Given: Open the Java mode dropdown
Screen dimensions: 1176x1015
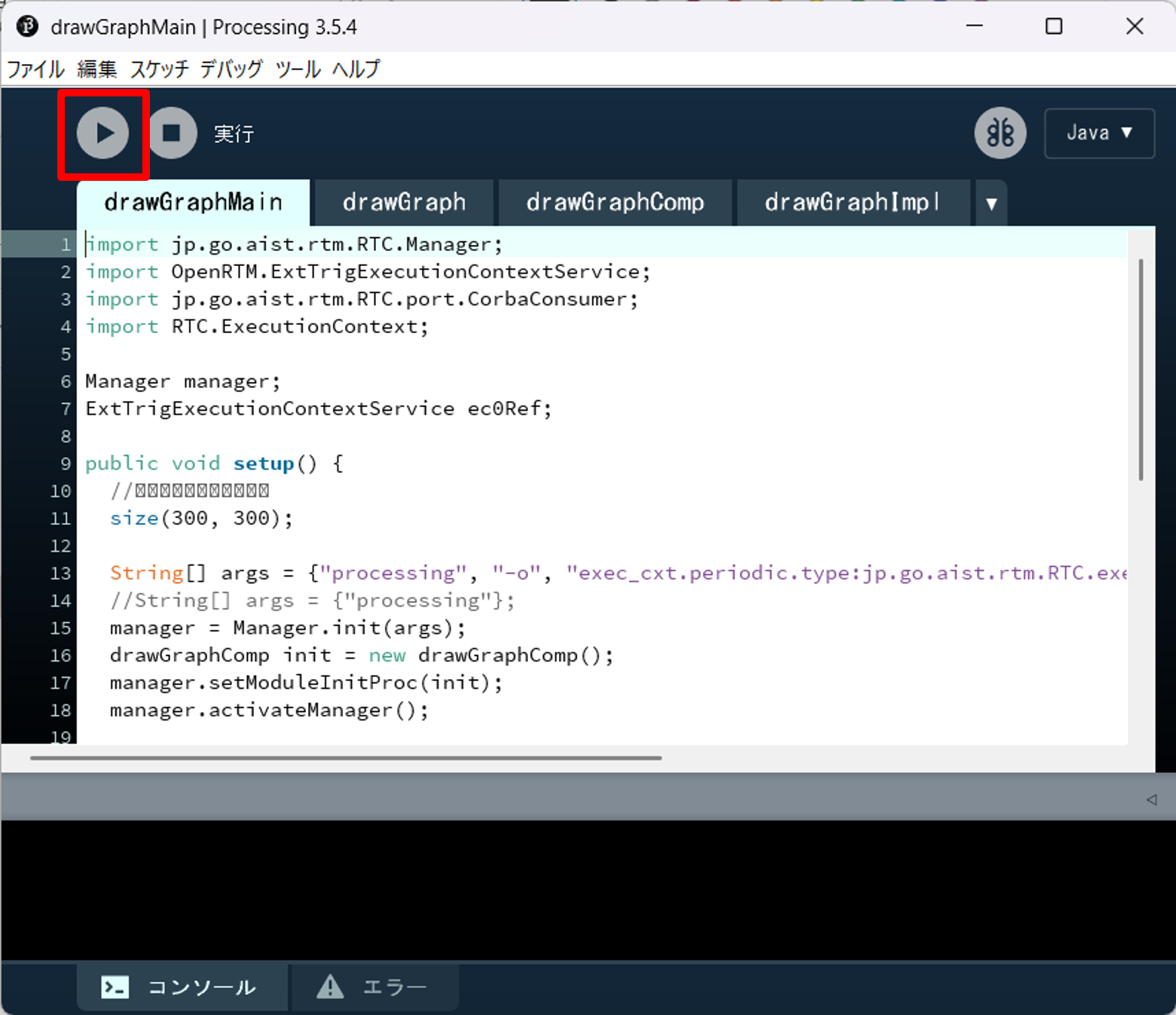Looking at the screenshot, I should (1098, 133).
